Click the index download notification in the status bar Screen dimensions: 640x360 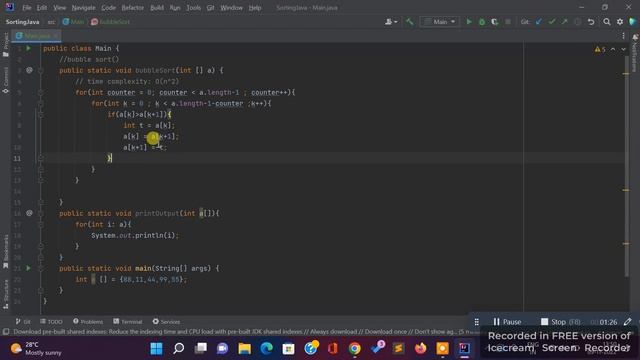coord(241,332)
